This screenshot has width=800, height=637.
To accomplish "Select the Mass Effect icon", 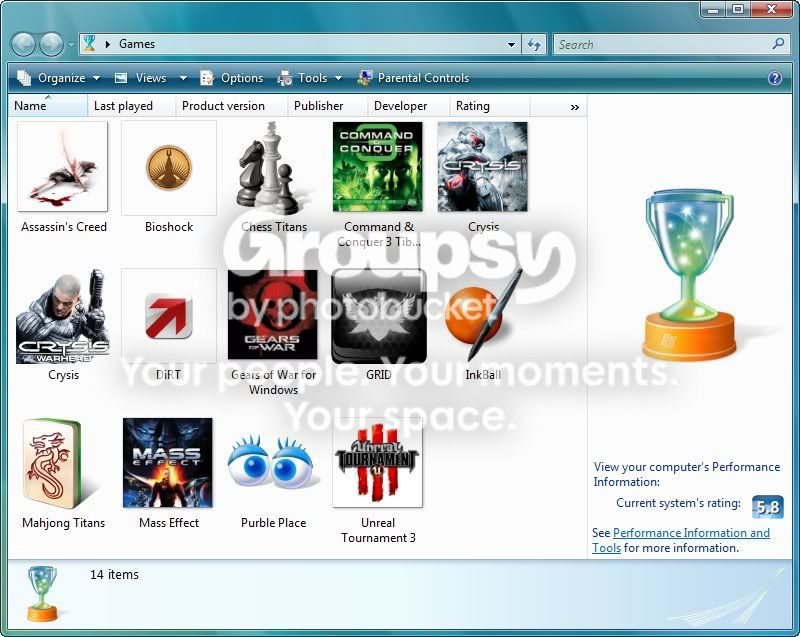I will [x=168, y=463].
